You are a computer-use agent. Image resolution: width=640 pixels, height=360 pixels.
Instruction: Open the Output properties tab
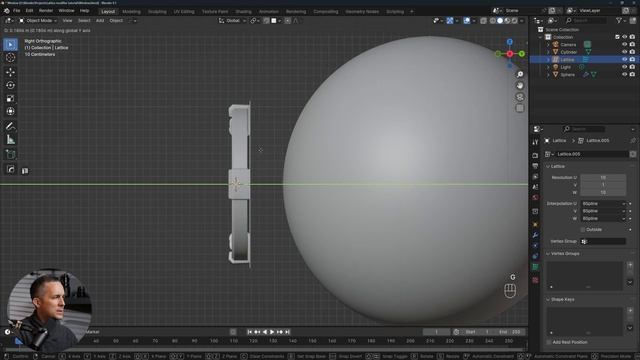pyautogui.click(x=535, y=166)
